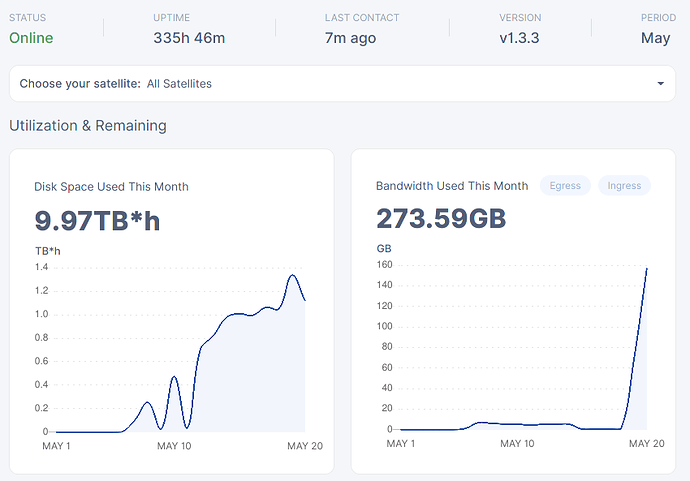Click MAY 10 label on disk space chart

pyautogui.click(x=174, y=446)
